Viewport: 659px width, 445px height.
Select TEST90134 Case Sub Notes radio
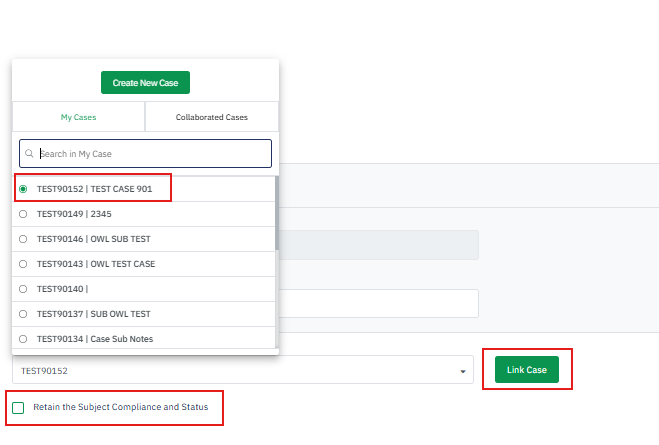point(23,339)
